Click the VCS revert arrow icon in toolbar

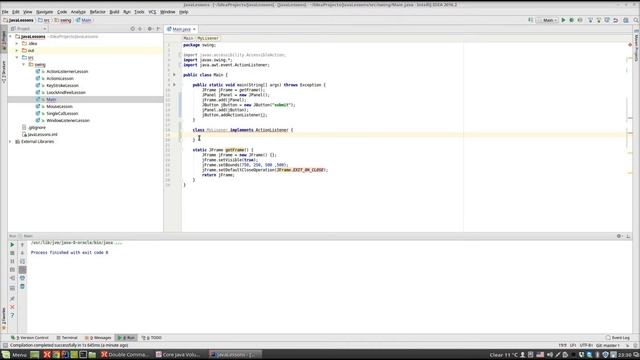(616, 20)
